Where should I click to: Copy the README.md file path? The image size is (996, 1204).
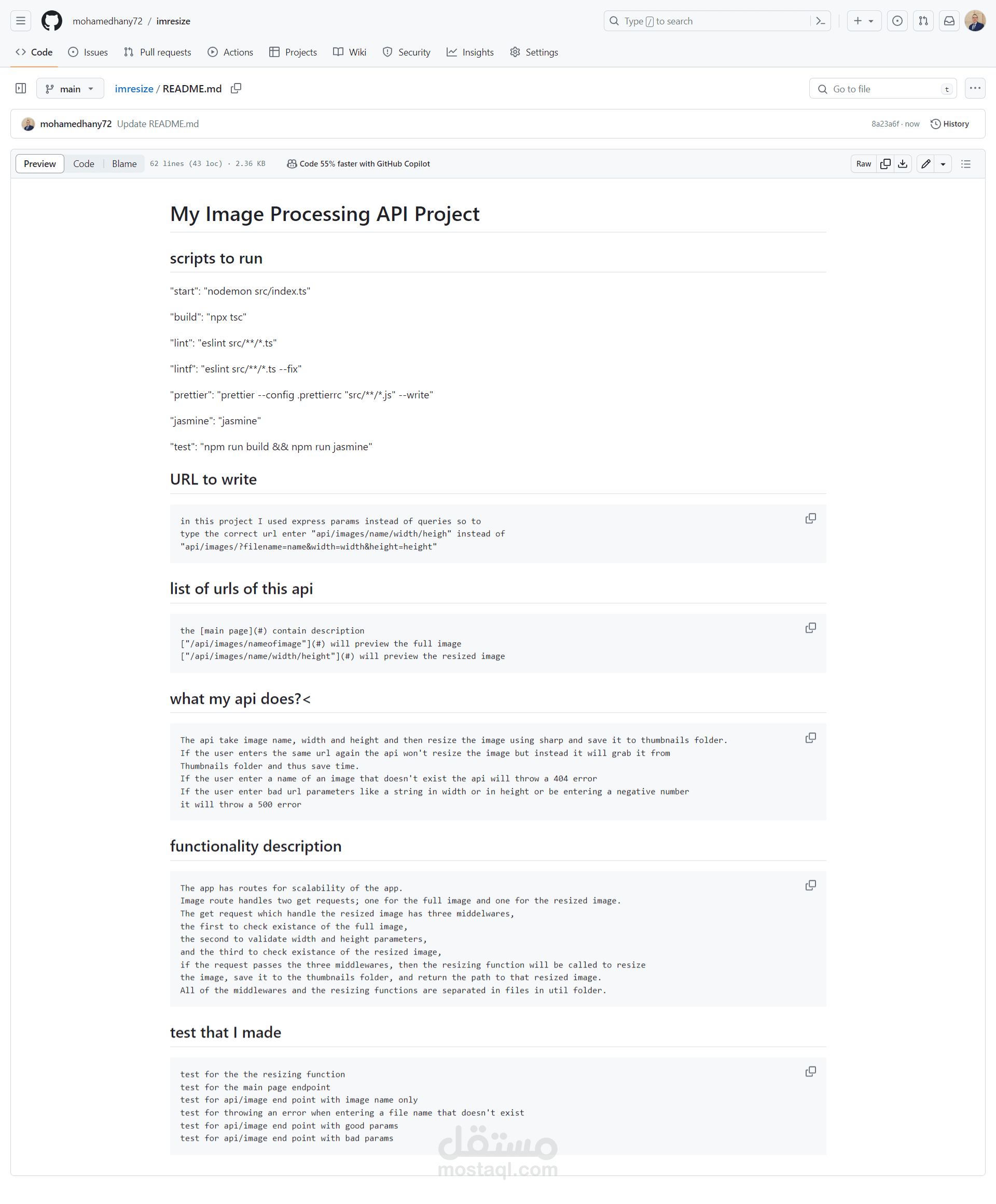pyautogui.click(x=236, y=88)
